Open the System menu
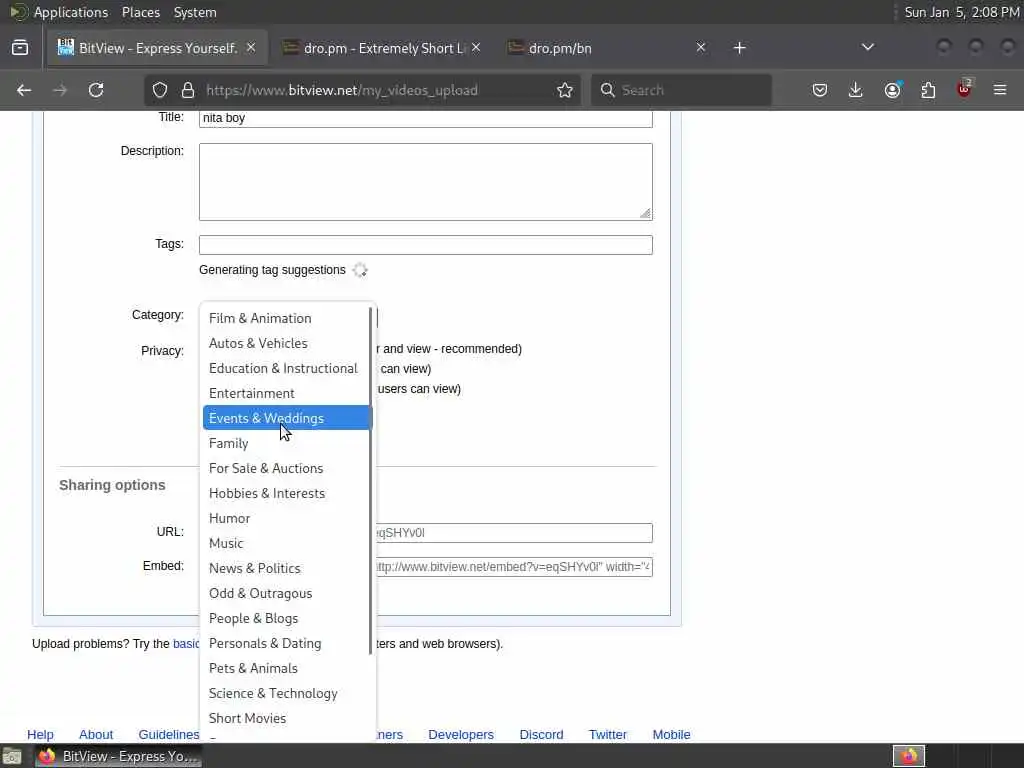The height and width of the screenshot is (768, 1024). coord(195,12)
